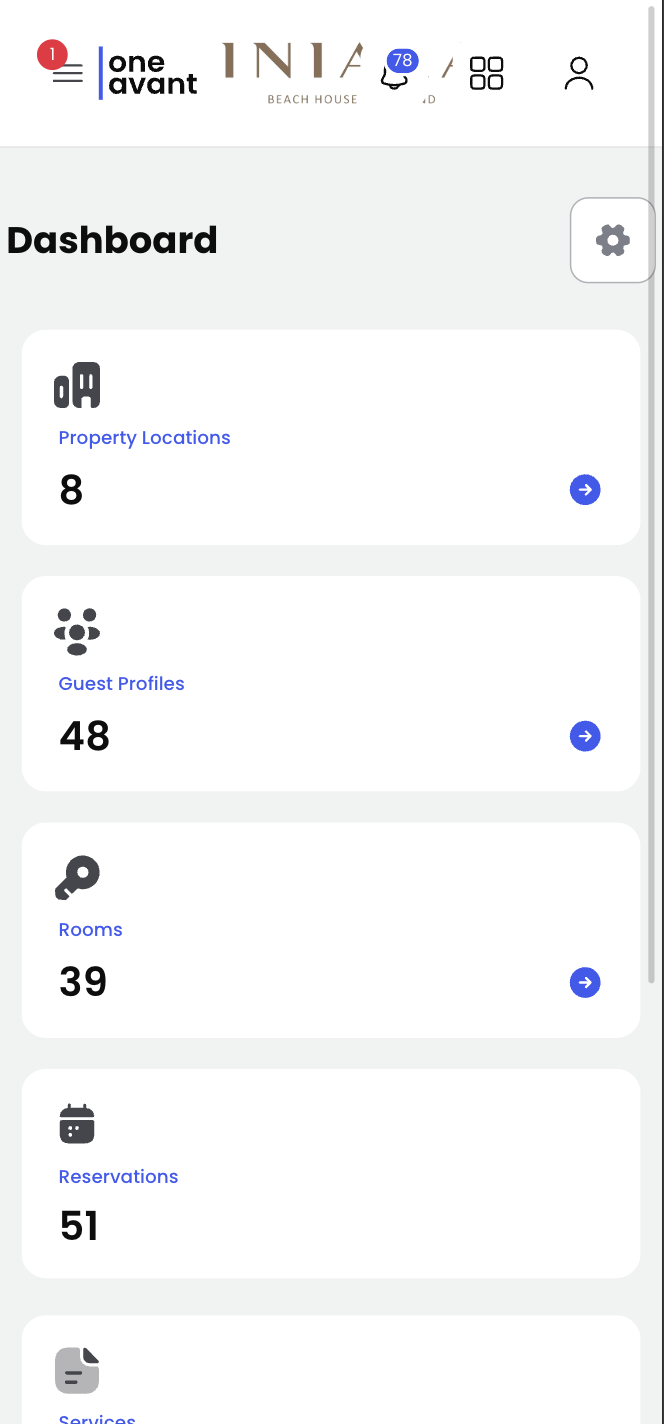The image size is (664, 1424).
Task: Open the apps grid launcher
Action: [486, 74]
